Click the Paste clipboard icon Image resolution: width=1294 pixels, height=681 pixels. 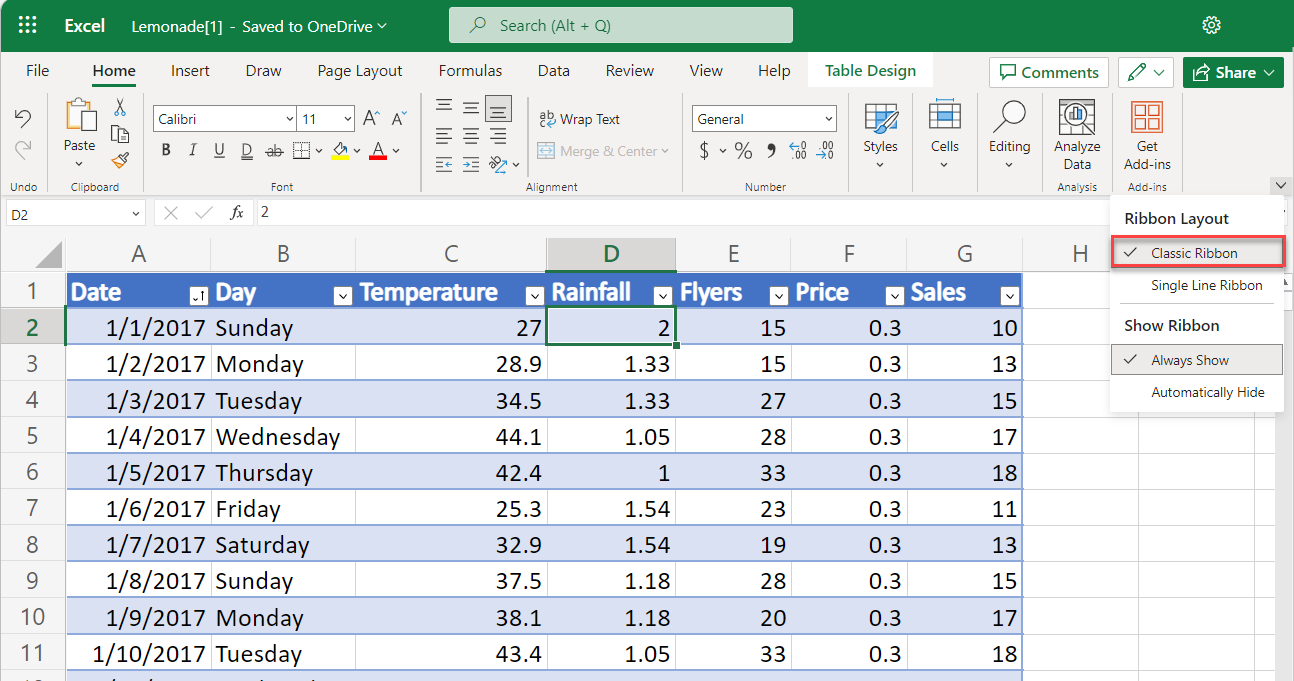point(79,115)
